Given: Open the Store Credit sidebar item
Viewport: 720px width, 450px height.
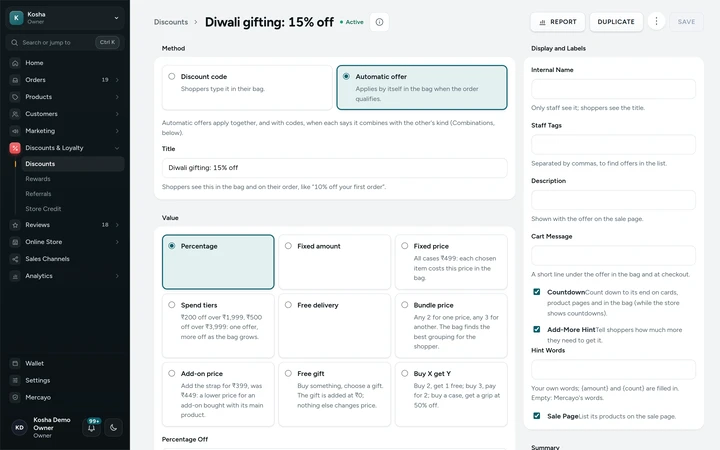Looking at the screenshot, I should point(73,209).
